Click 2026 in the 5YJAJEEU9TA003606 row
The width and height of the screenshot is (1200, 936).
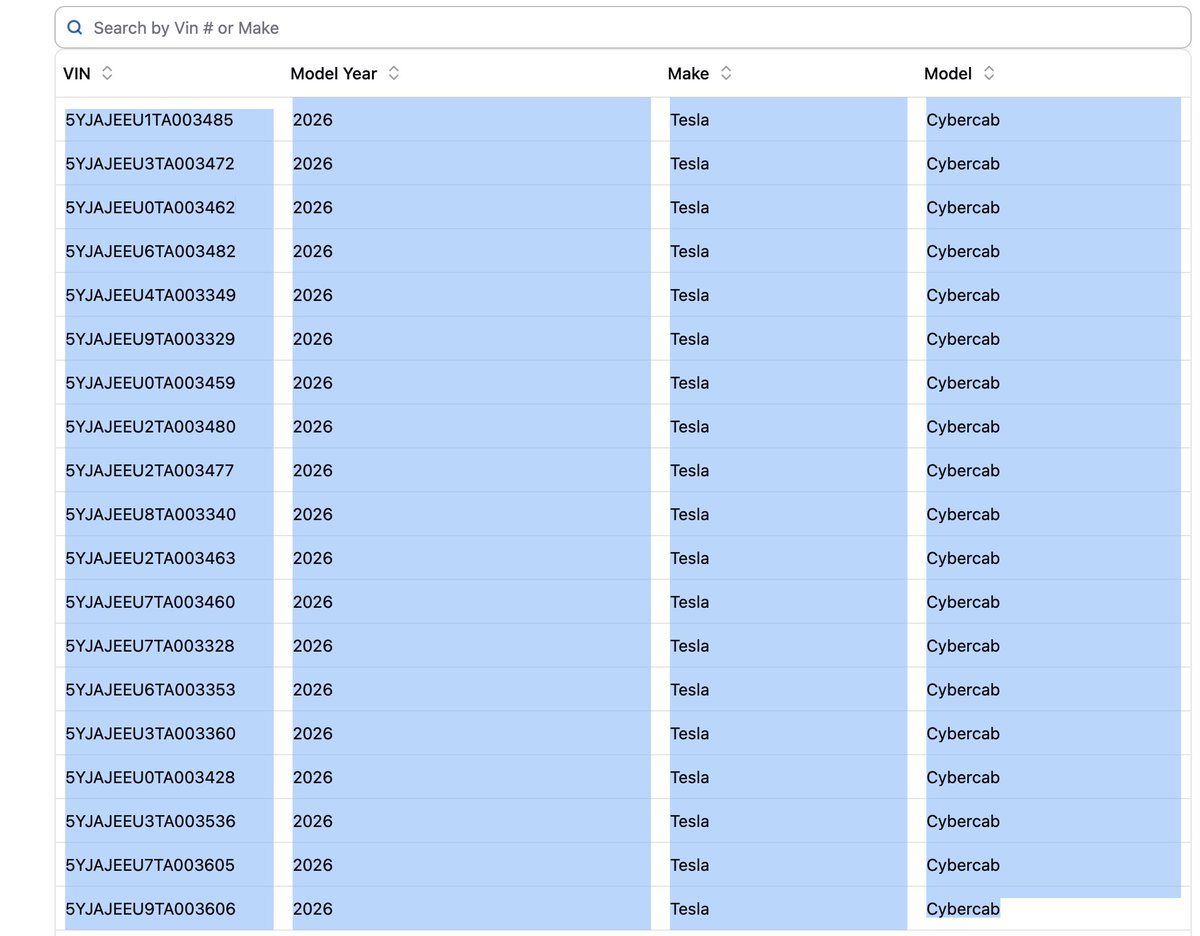click(x=313, y=910)
